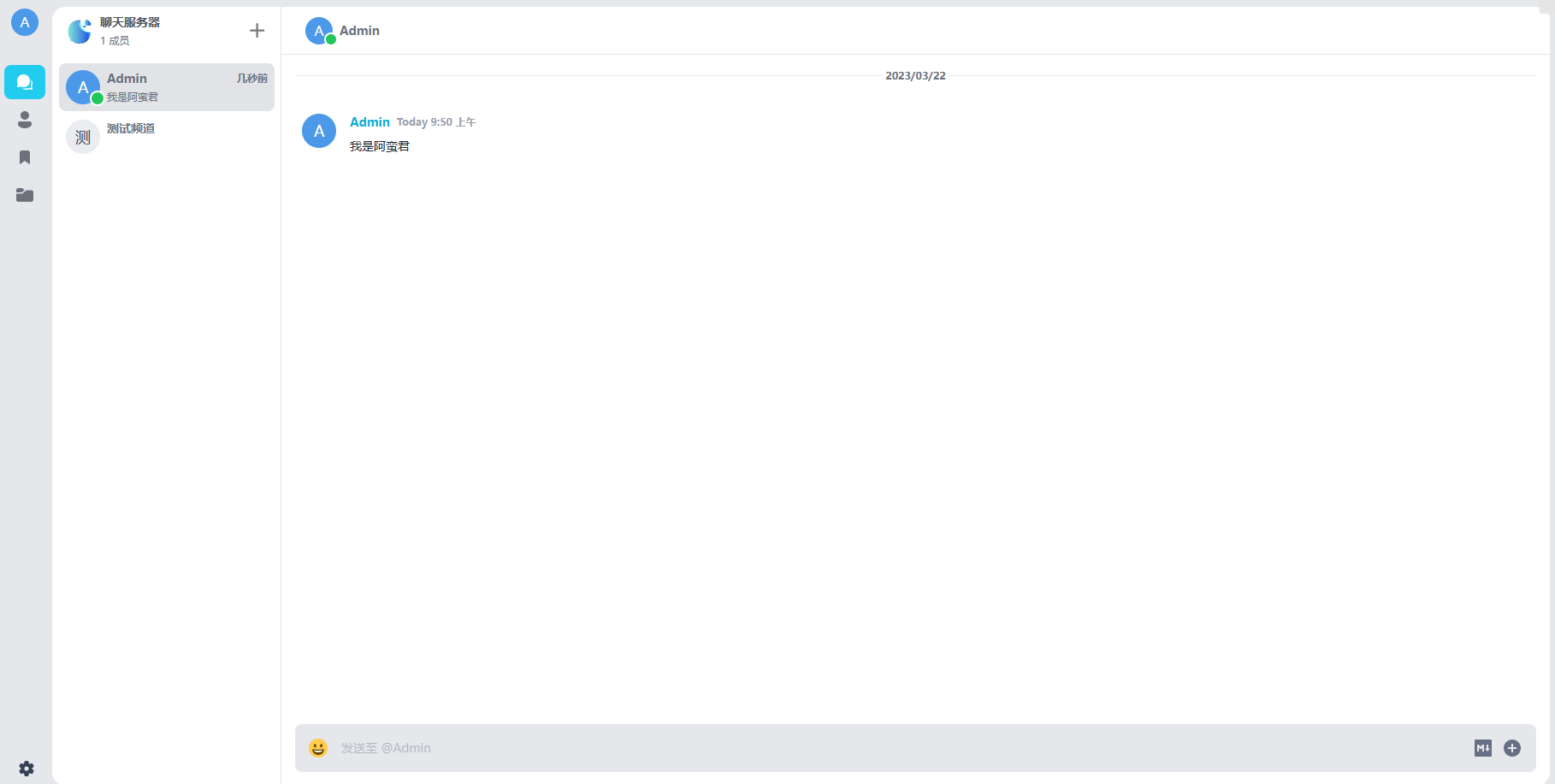Click the user avatar at top-left corner
The height and width of the screenshot is (784, 1555).
25,22
